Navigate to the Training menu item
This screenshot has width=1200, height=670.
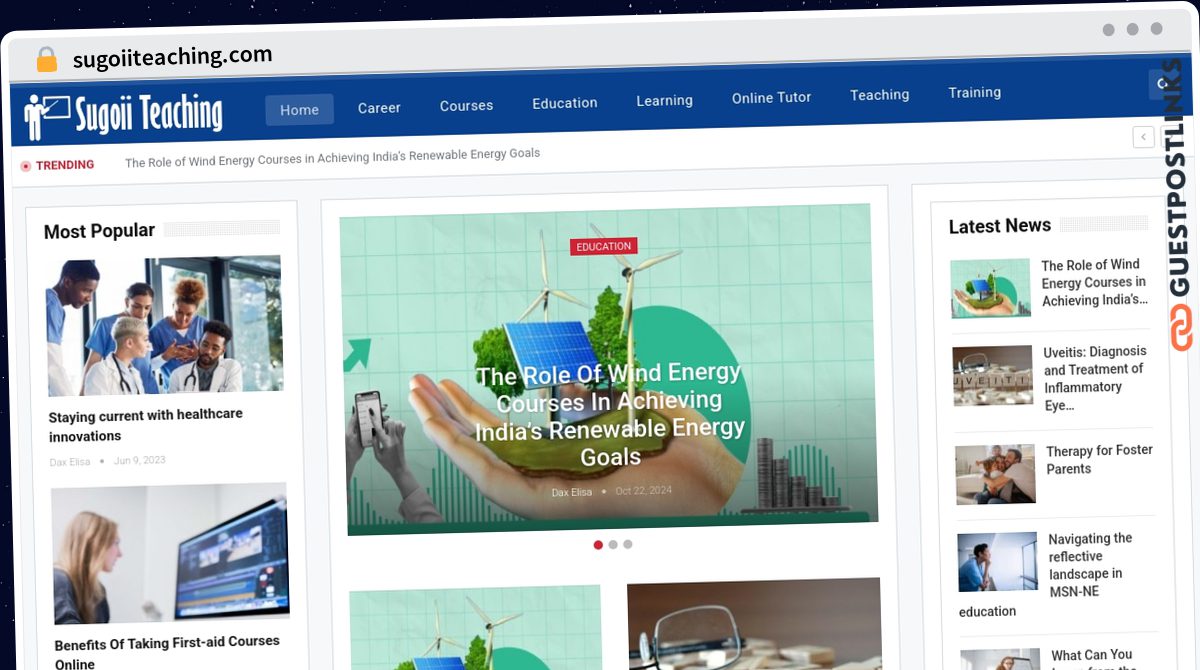click(975, 92)
